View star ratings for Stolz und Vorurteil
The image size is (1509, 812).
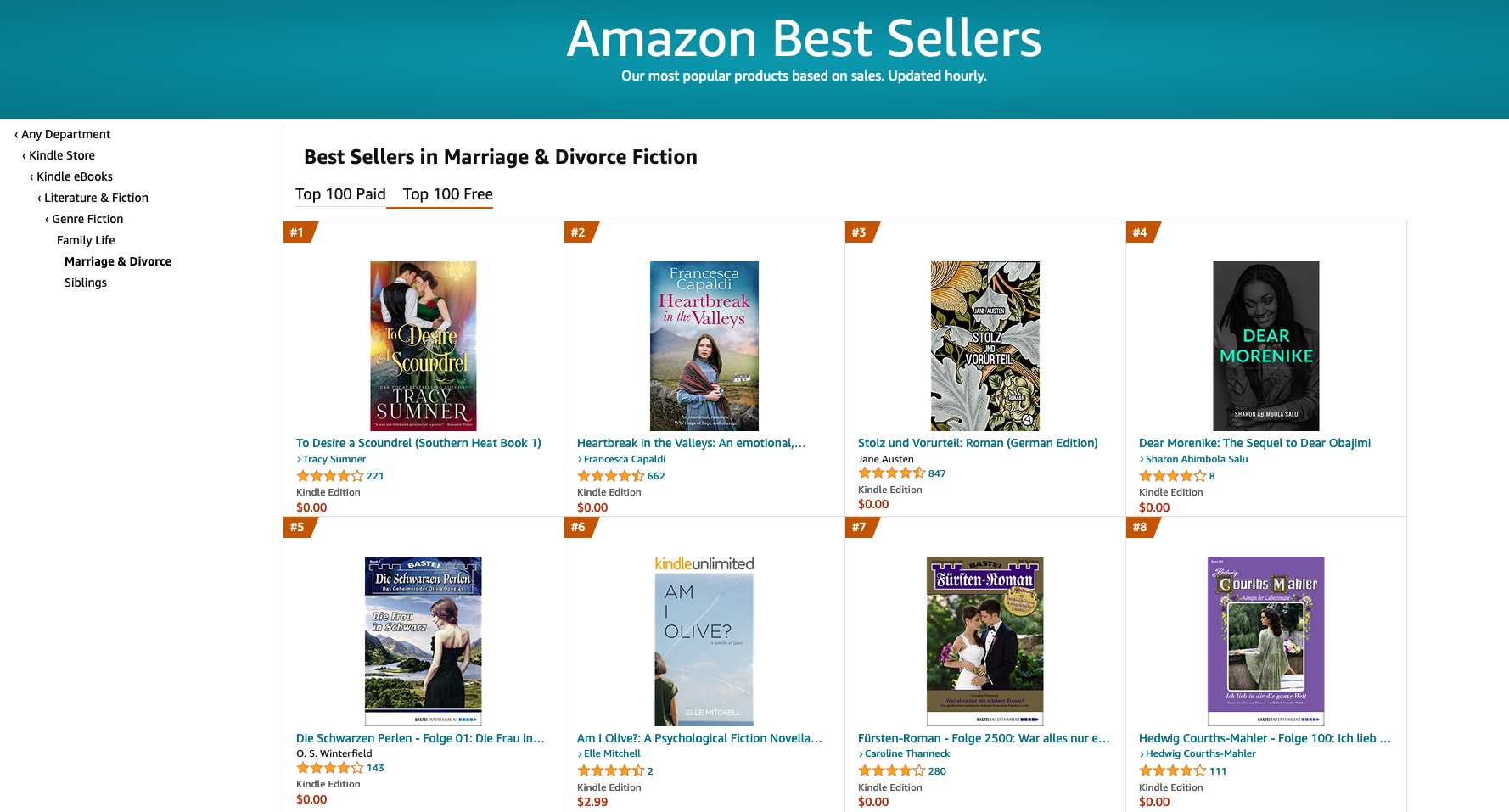coord(890,473)
